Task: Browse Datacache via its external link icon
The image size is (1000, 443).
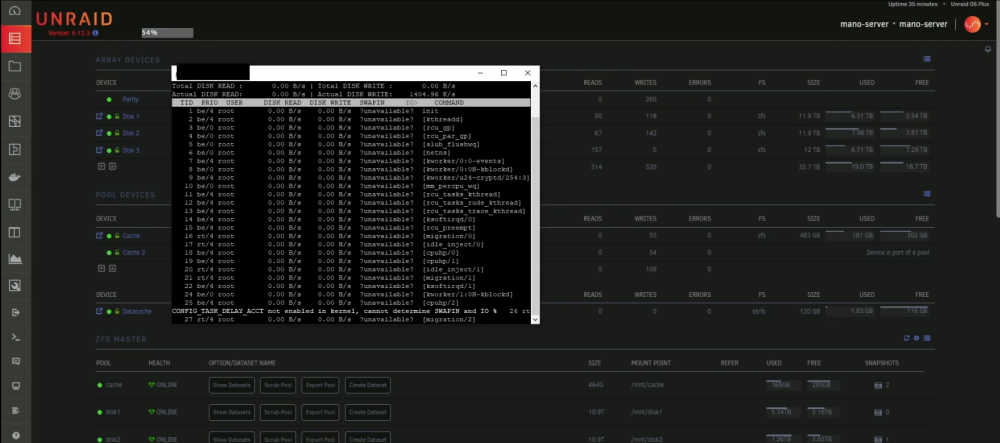Action: pos(99,311)
